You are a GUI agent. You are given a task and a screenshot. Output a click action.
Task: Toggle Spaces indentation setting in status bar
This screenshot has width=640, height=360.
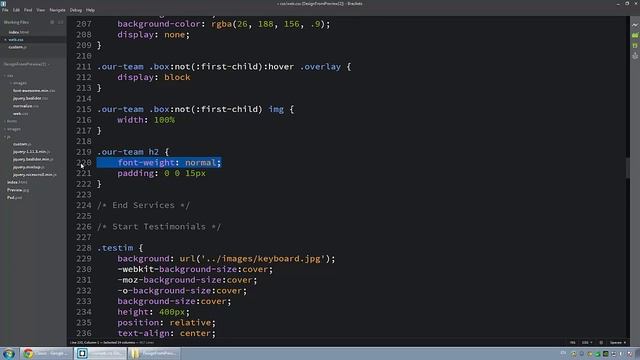pyautogui.click(x=618, y=343)
